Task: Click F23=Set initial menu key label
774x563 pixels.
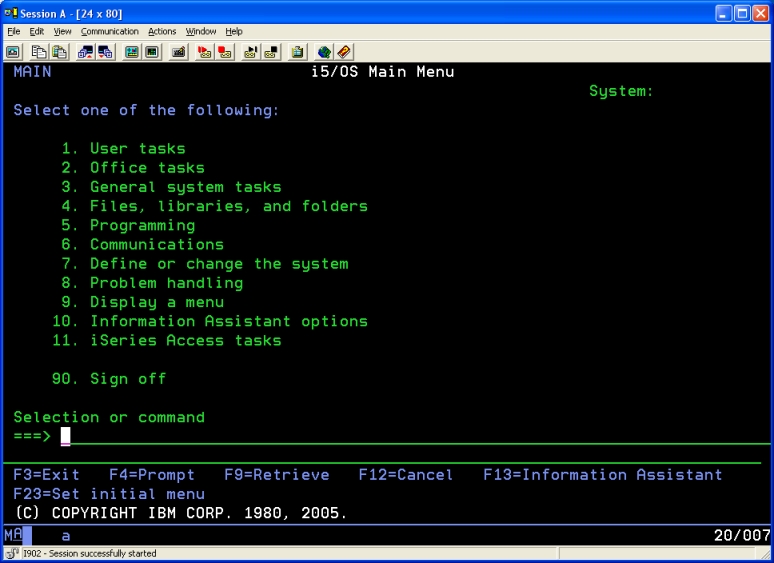Action: coord(109,494)
